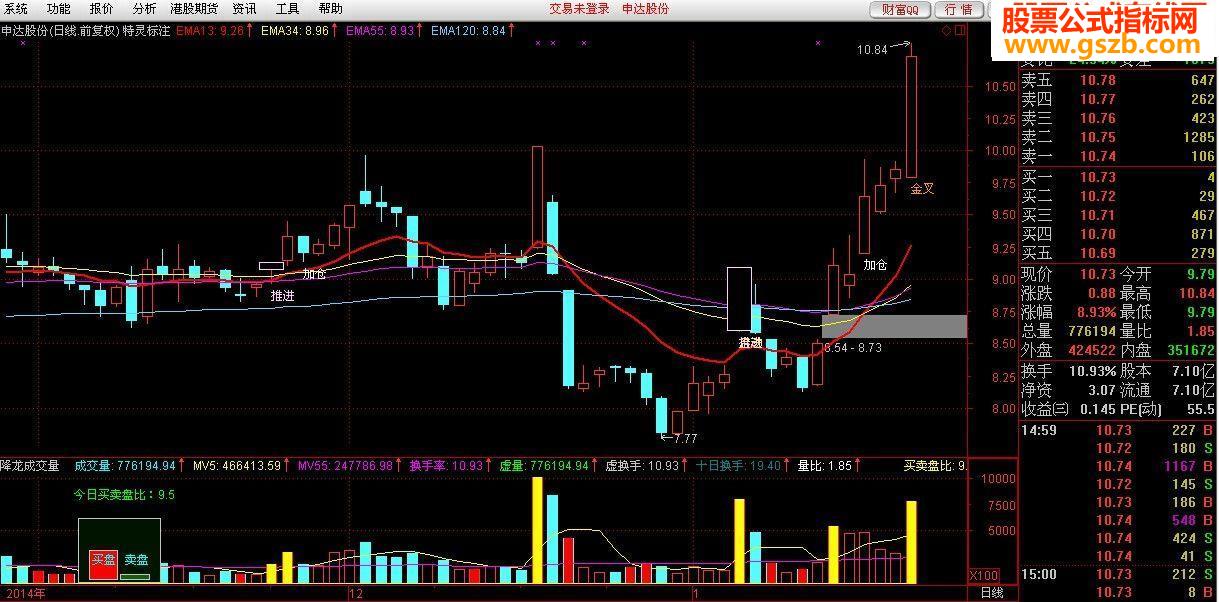This screenshot has width=1219, height=602.
Task: Open the 分析 menu
Action: point(145,8)
